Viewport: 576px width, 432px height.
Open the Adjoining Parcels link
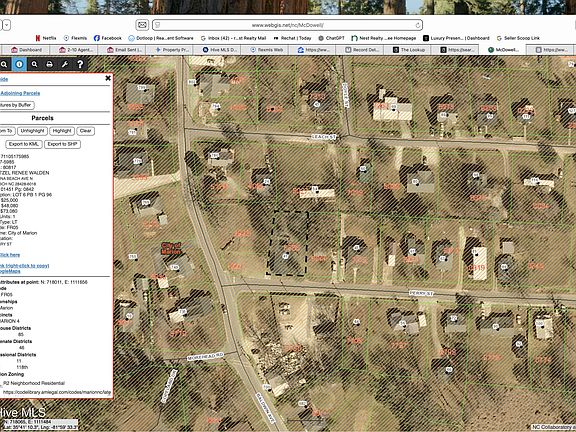20,93
